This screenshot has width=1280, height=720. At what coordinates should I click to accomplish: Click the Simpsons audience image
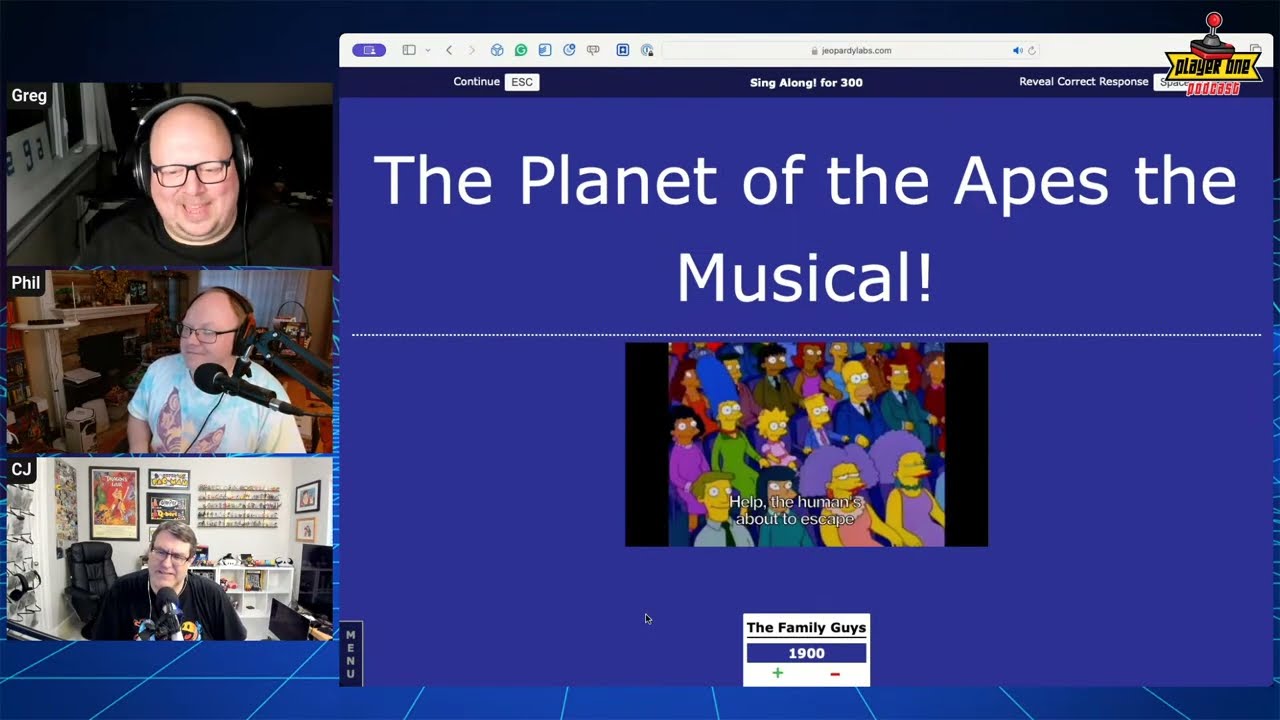[x=806, y=445]
